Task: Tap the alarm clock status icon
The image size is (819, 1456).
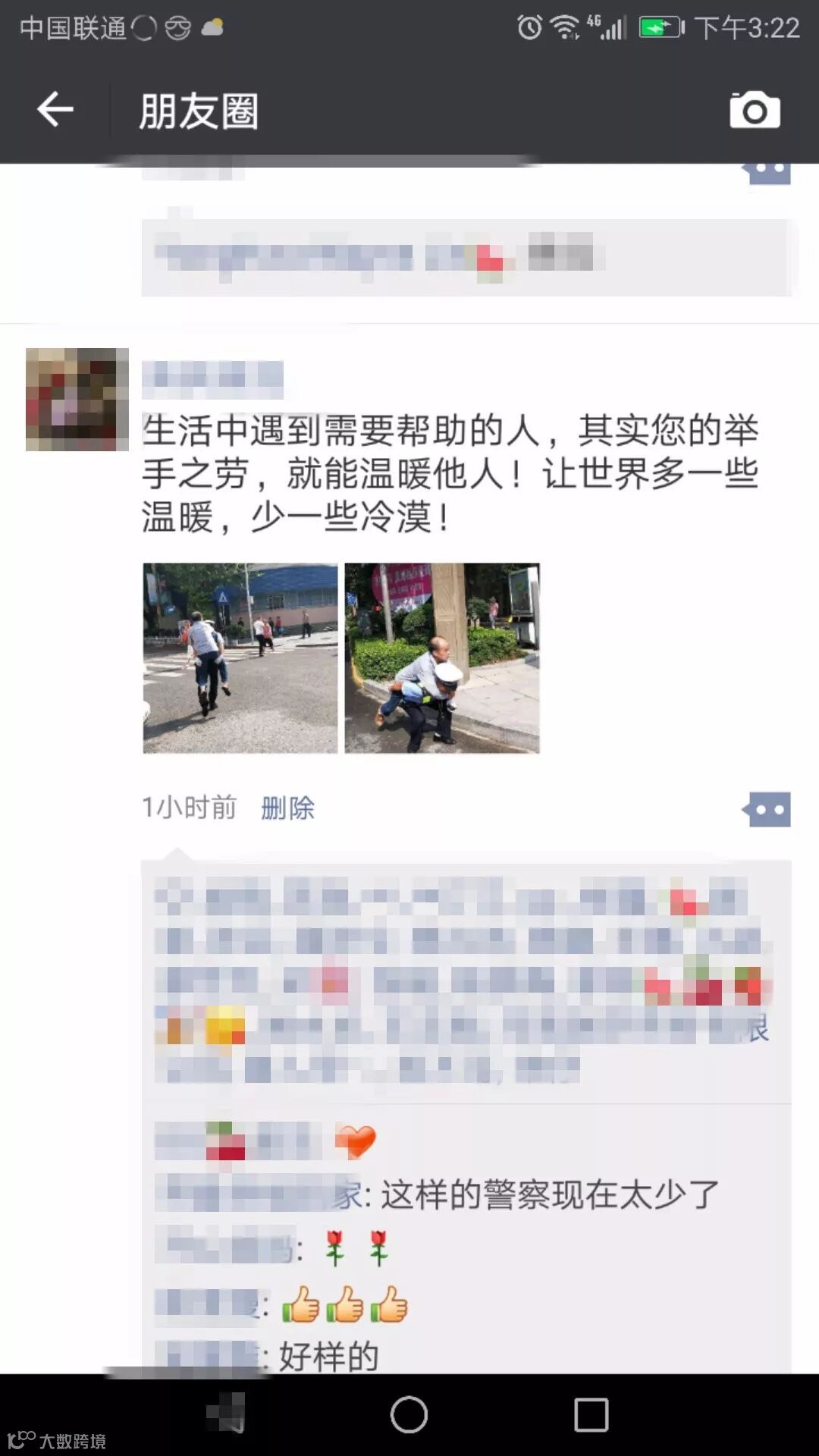Action: (x=529, y=28)
